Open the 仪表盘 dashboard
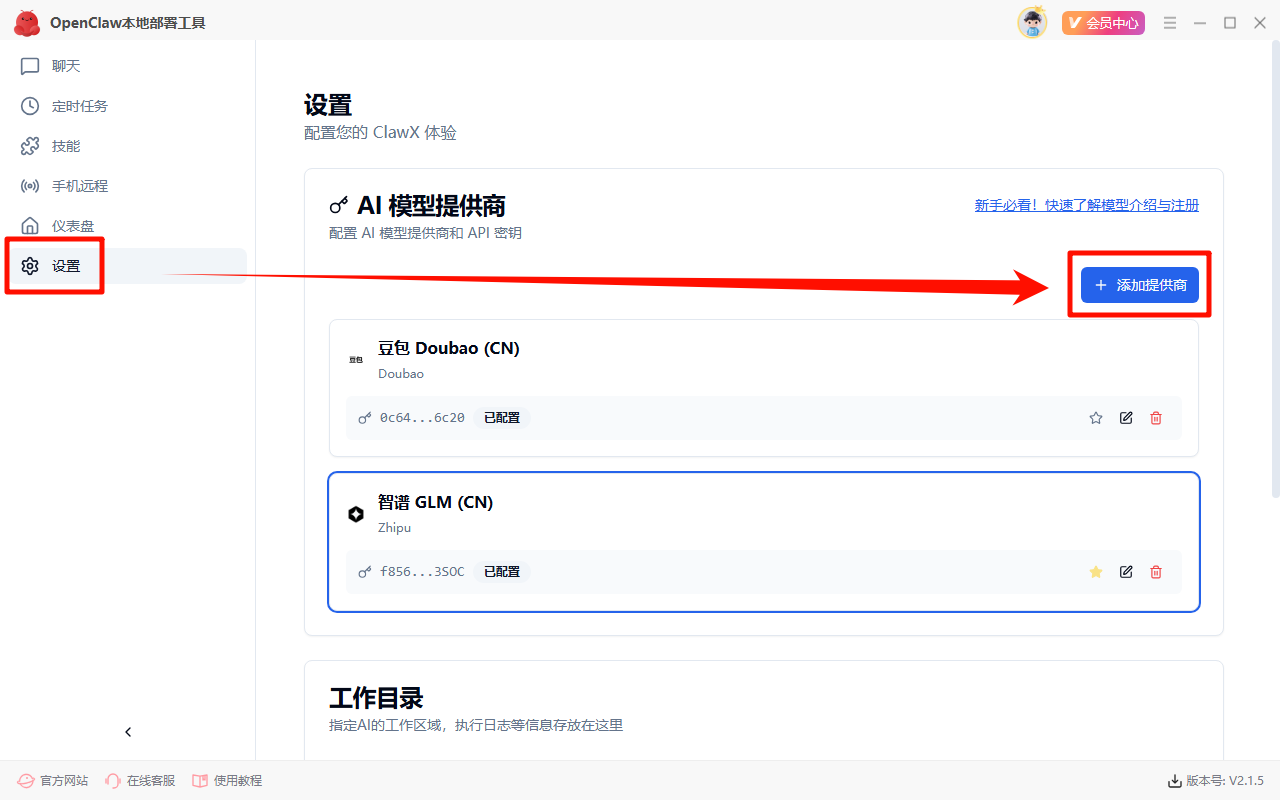This screenshot has width=1280, height=800. (x=72, y=226)
